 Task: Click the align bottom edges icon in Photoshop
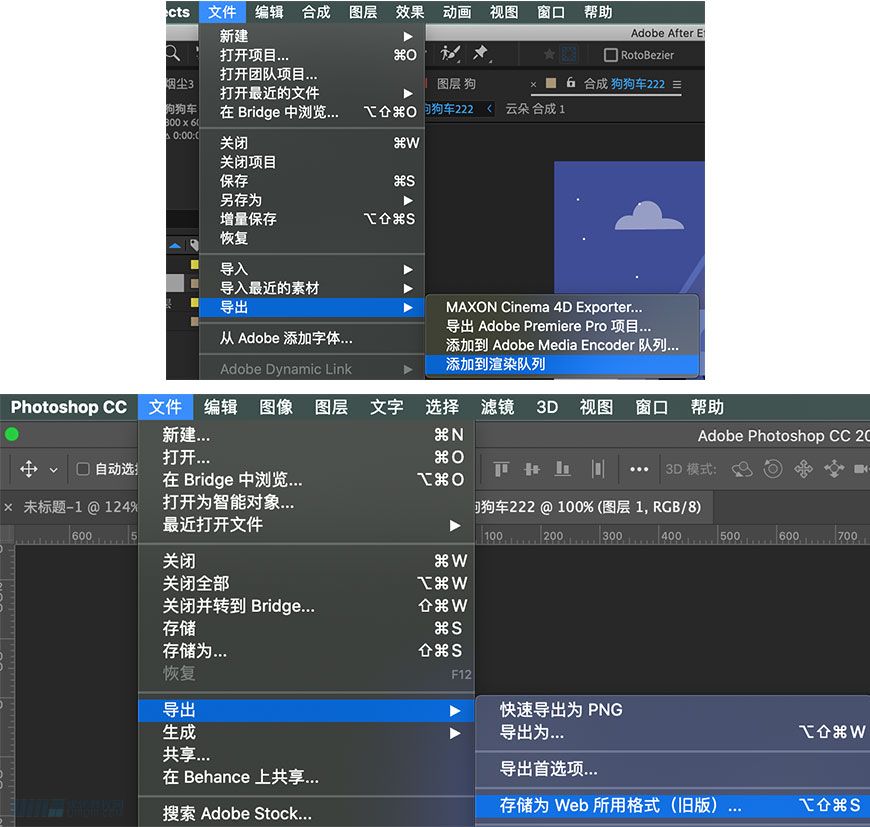pyautogui.click(x=563, y=469)
